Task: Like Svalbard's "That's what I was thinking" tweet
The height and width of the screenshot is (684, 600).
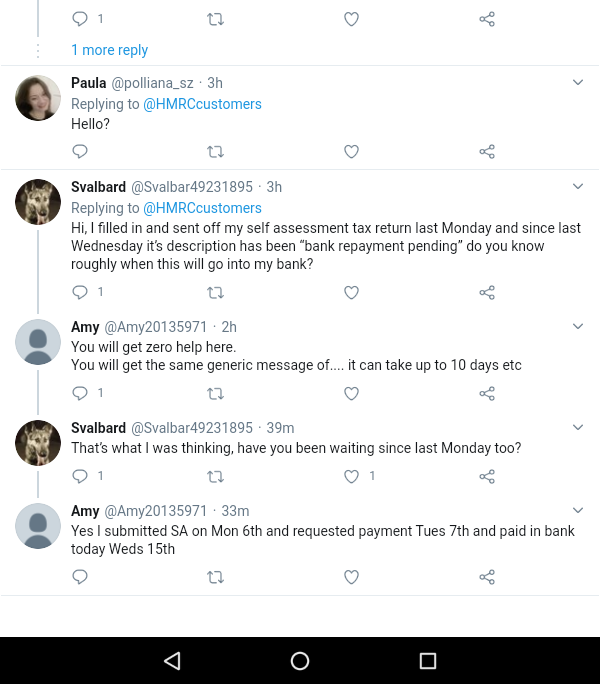Action: (x=351, y=476)
